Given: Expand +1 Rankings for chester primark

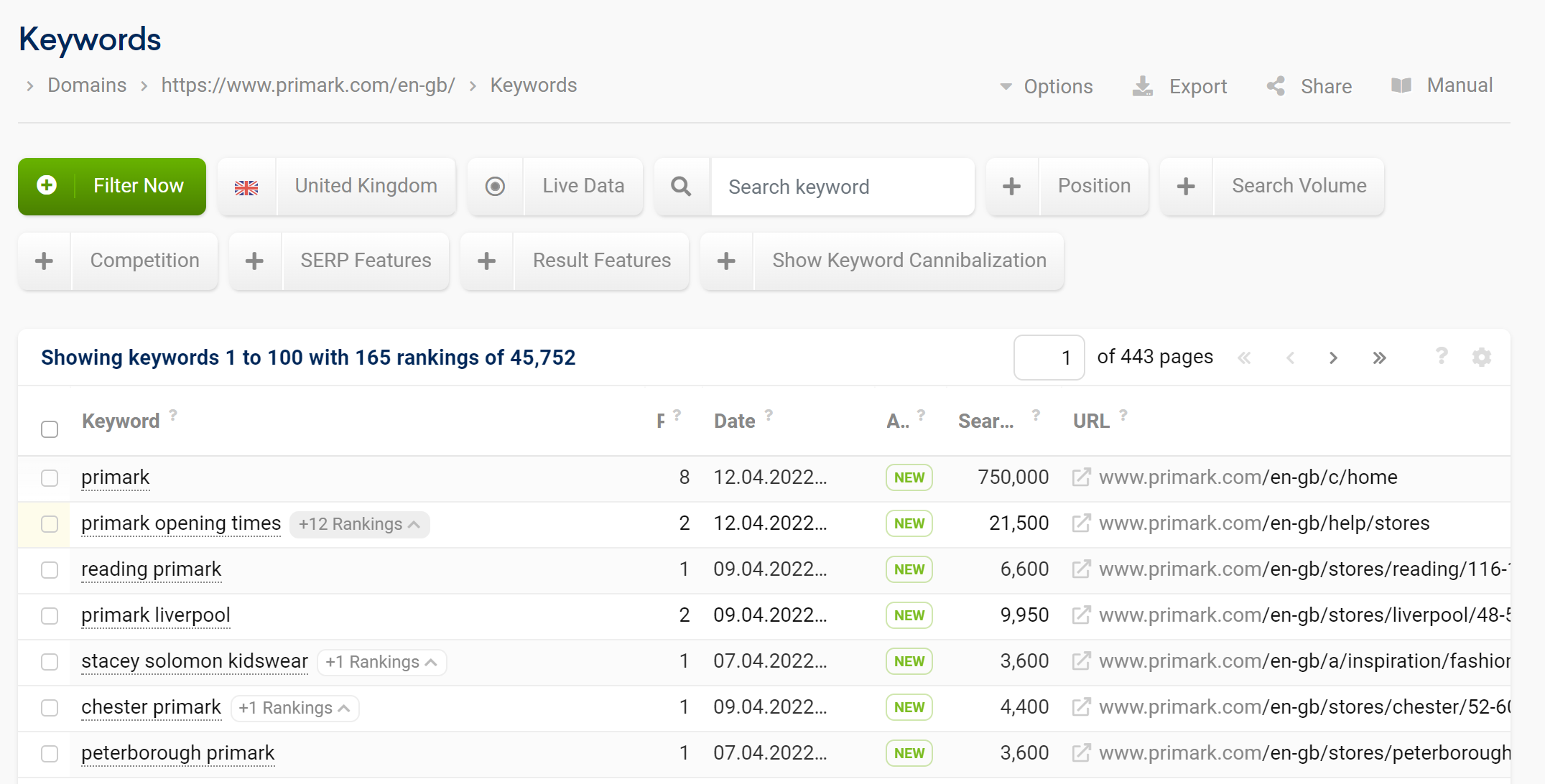Looking at the screenshot, I should 294,708.
